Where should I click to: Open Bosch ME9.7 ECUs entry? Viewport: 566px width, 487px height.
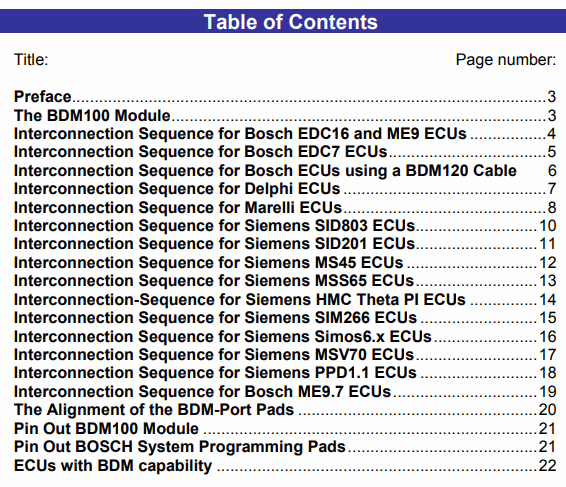[285, 392]
